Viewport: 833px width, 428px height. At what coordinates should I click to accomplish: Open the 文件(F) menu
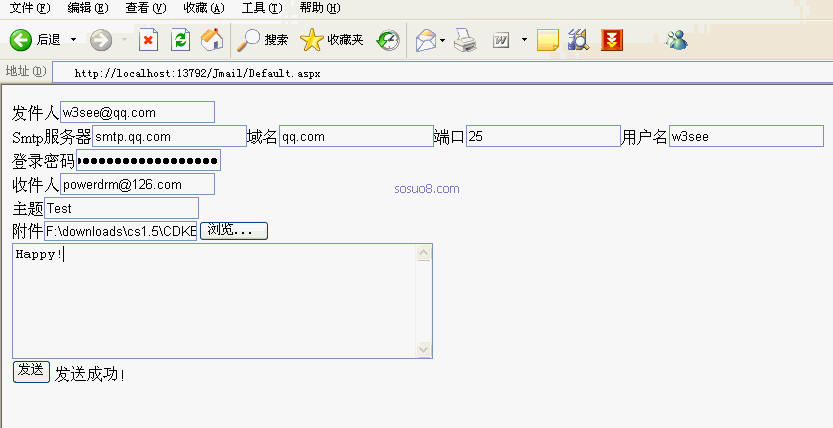pos(29,7)
